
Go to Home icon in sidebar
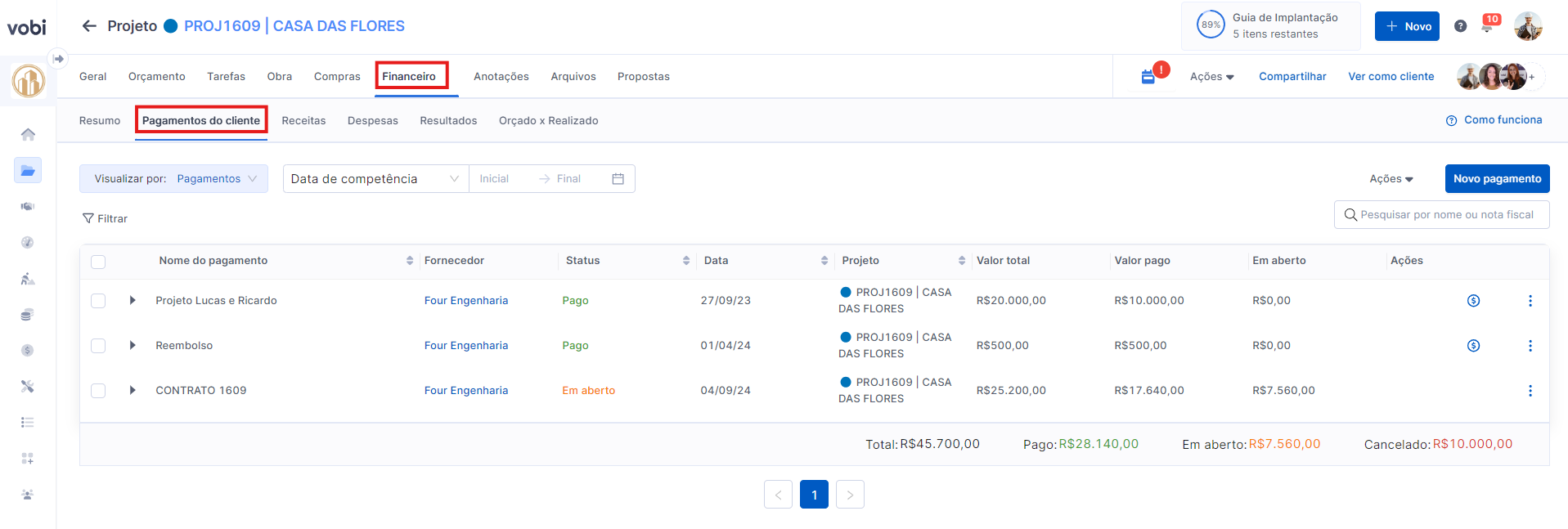click(28, 134)
